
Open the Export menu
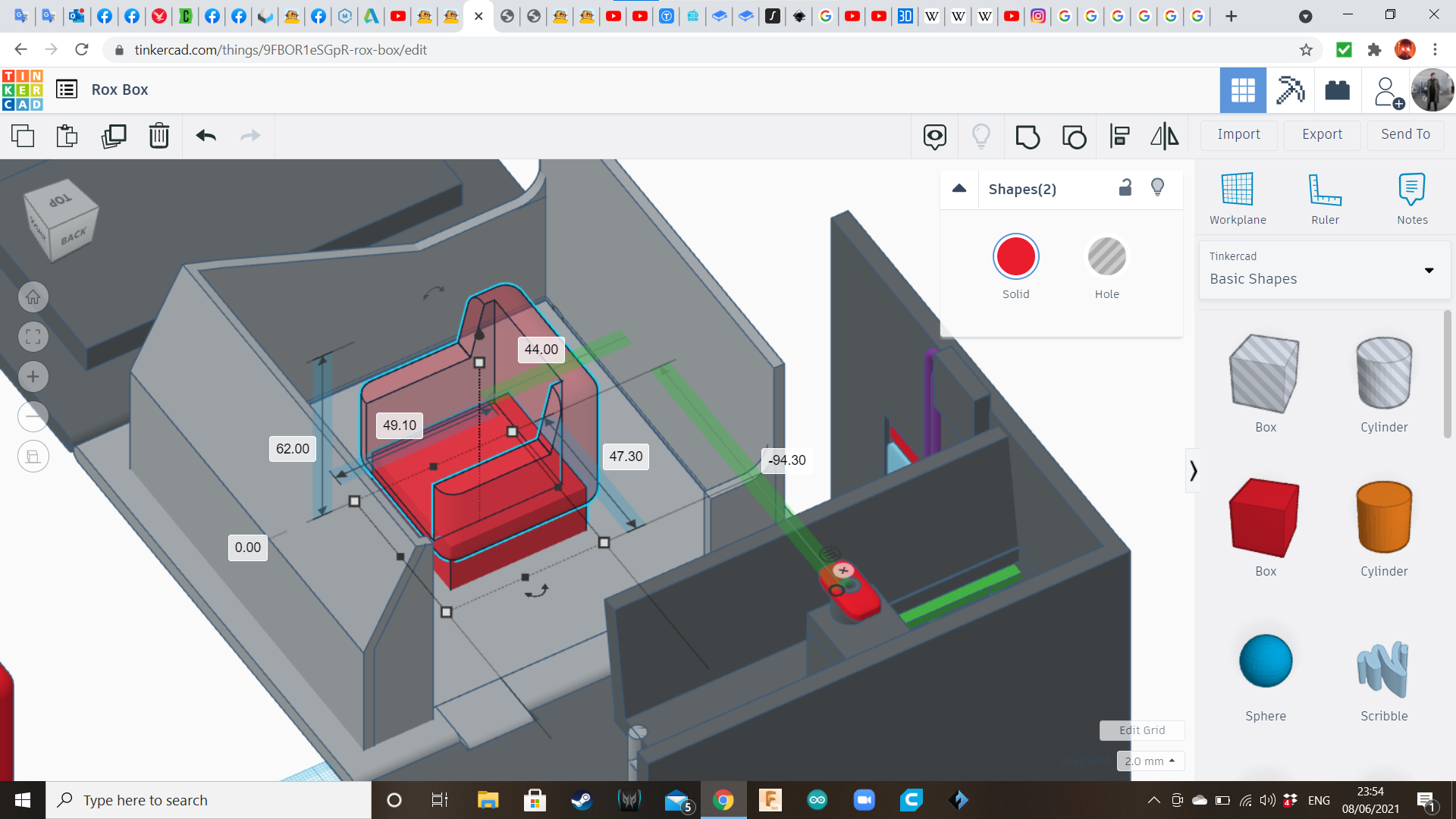click(x=1322, y=134)
